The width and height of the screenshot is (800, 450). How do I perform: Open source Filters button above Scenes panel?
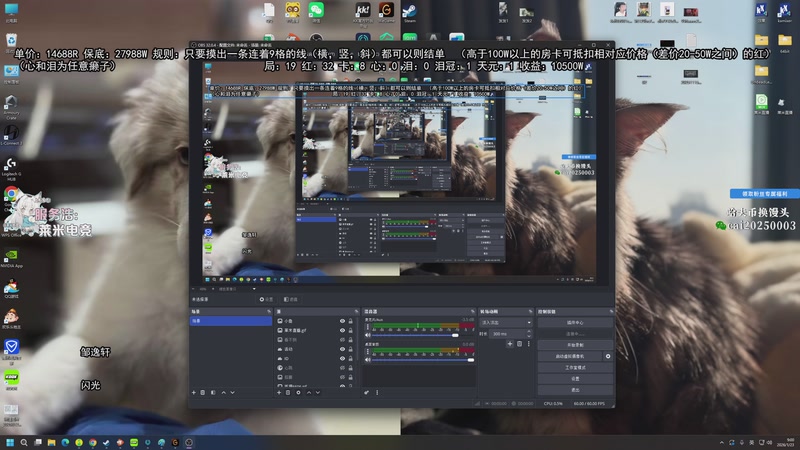click(291, 299)
